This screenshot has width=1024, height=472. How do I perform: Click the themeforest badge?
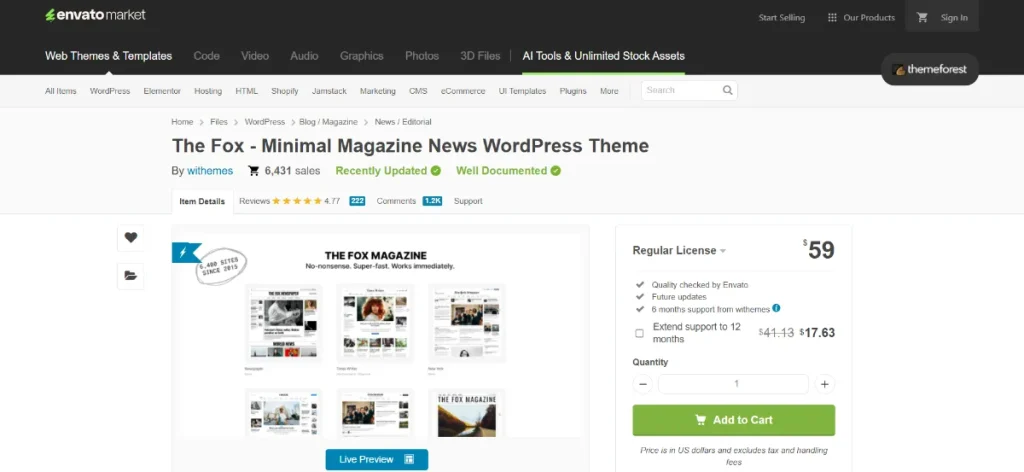(x=930, y=69)
